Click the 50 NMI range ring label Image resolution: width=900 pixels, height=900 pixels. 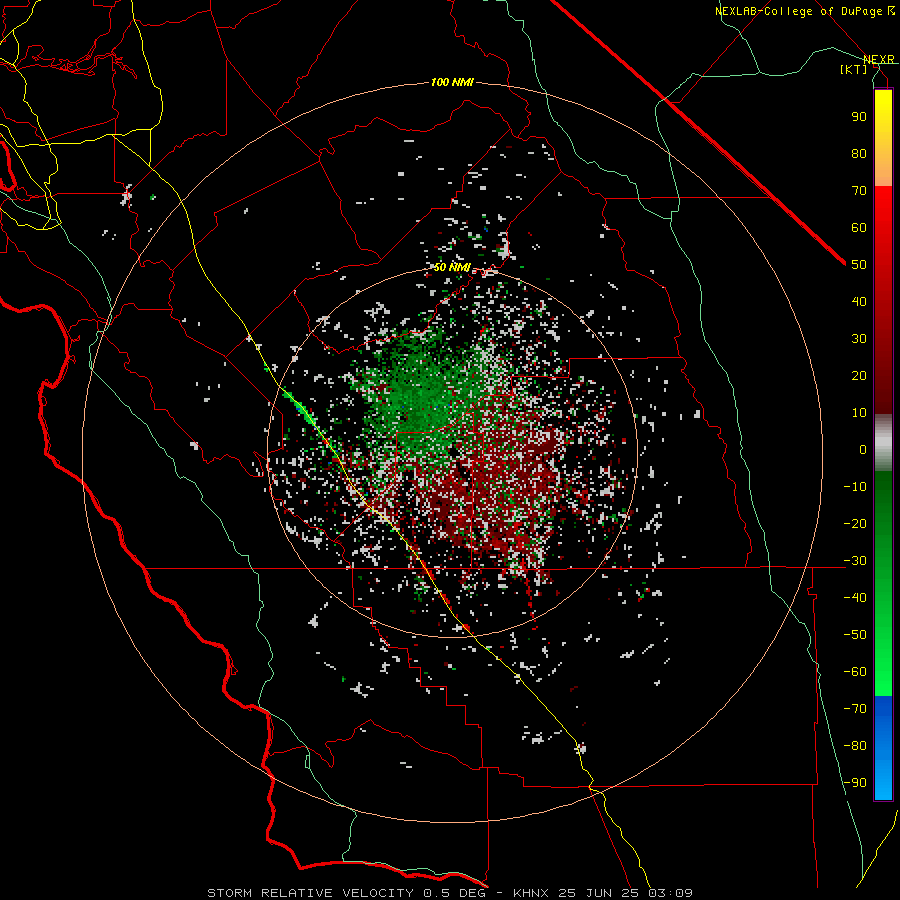[x=452, y=267]
